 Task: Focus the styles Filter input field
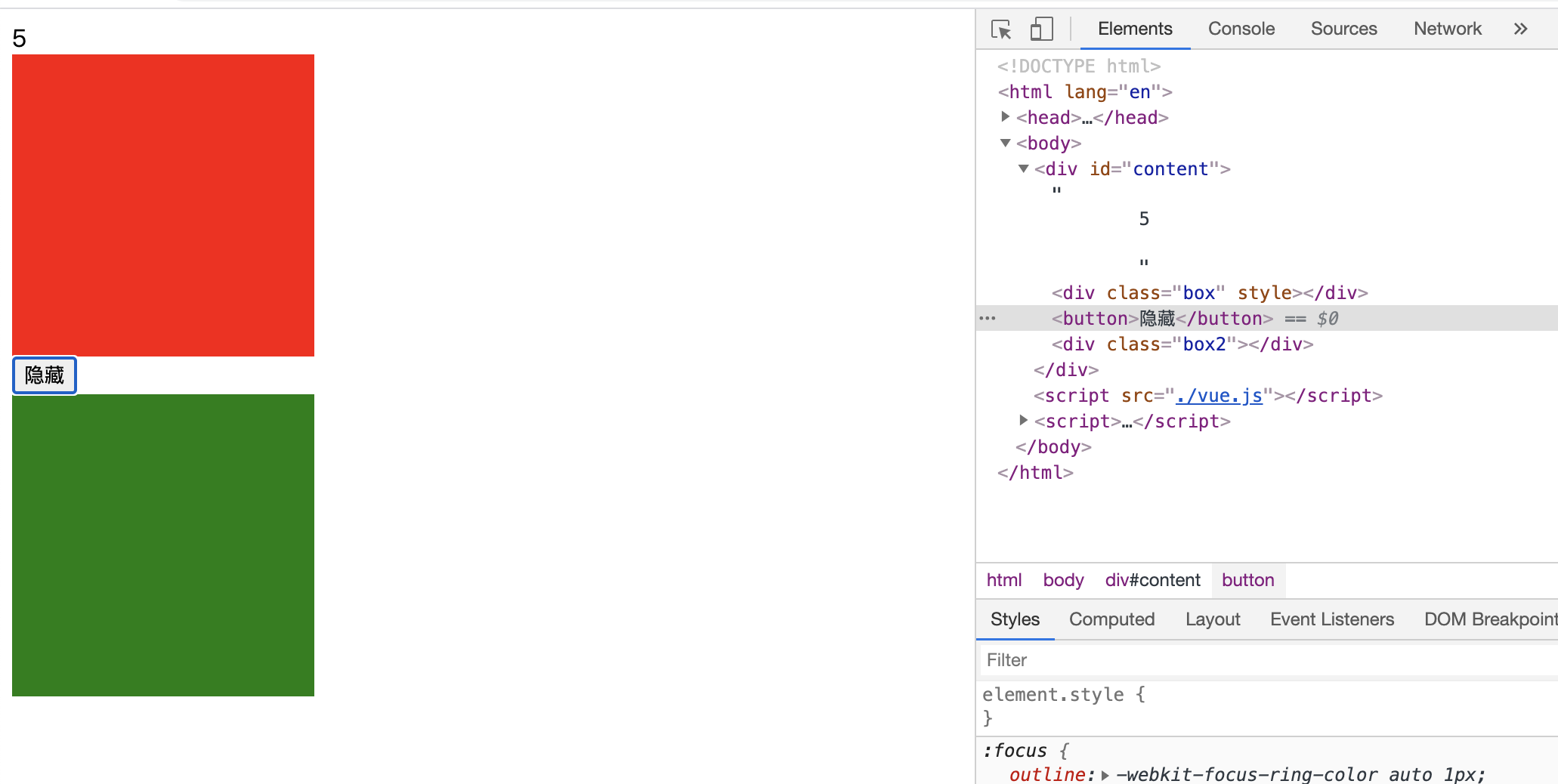pyautogui.click(x=1269, y=660)
